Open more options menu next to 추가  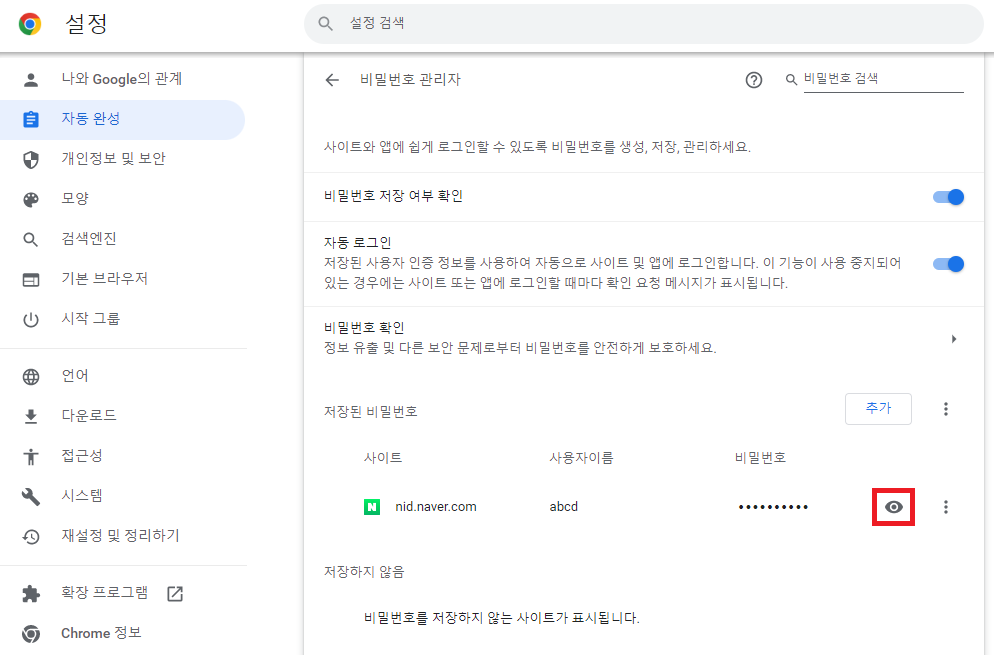pyautogui.click(x=946, y=409)
